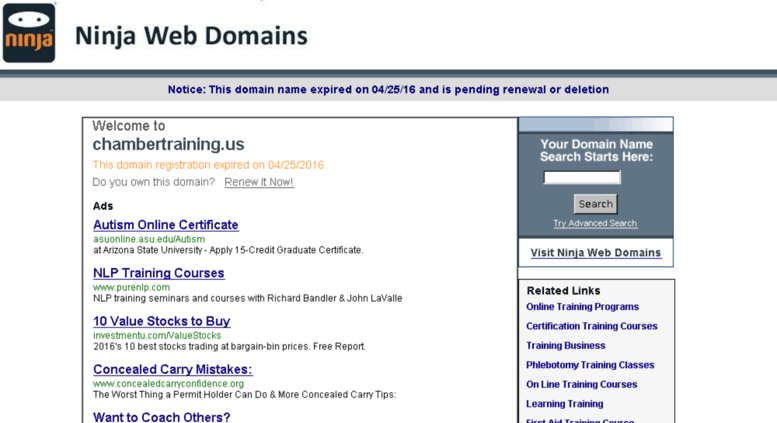777x423 pixels.
Task: Click the Related Links heading
Action: 563,291
